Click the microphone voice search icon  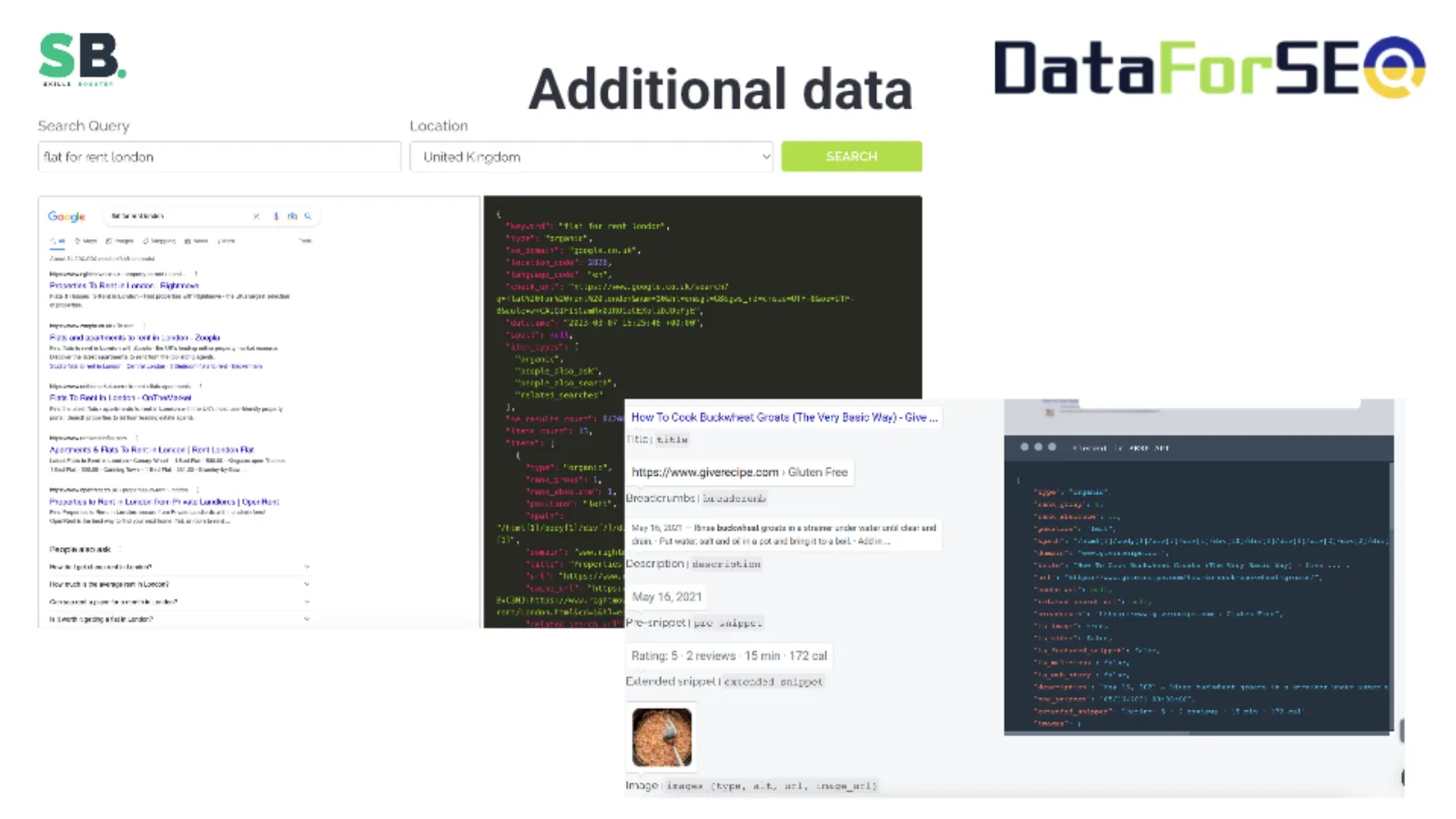click(276, 217)
